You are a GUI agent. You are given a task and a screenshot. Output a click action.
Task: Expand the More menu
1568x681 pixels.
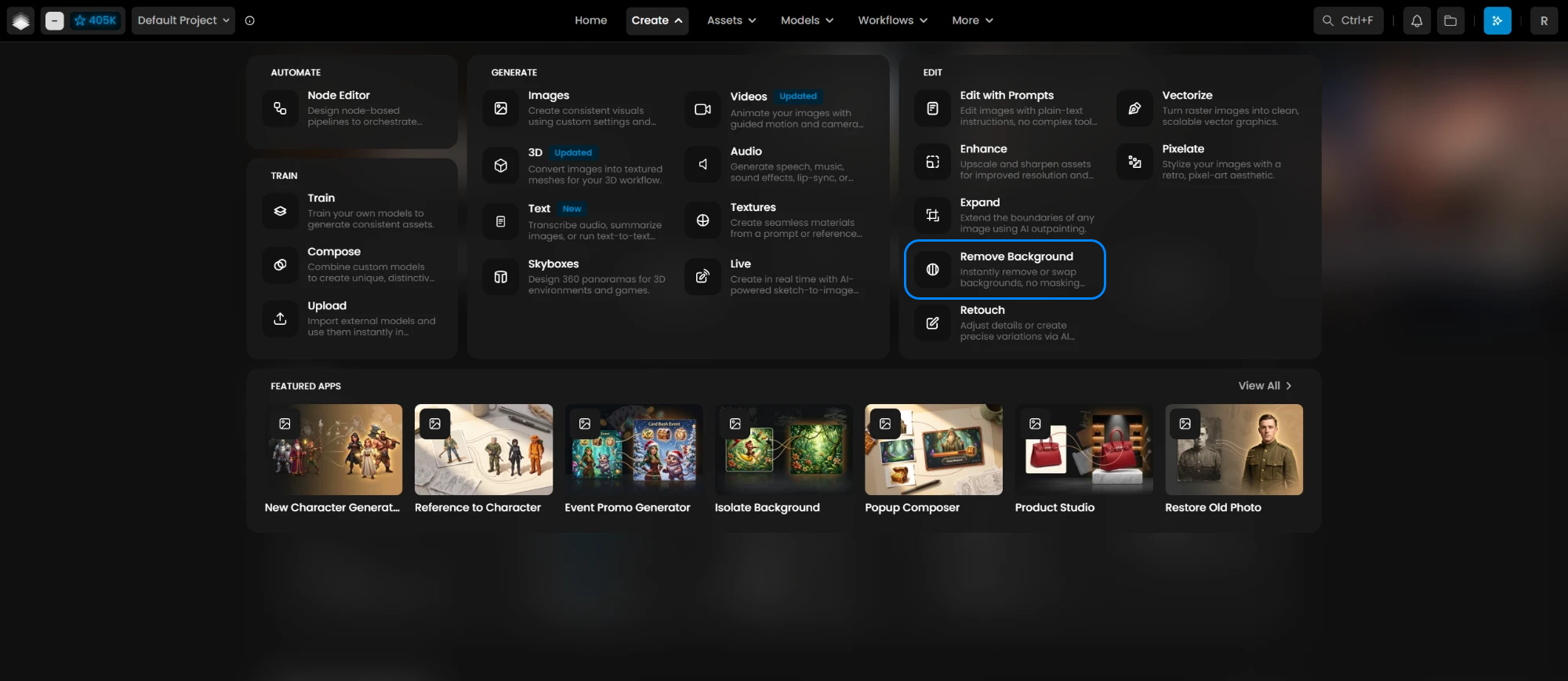click(x=972, y=20)
